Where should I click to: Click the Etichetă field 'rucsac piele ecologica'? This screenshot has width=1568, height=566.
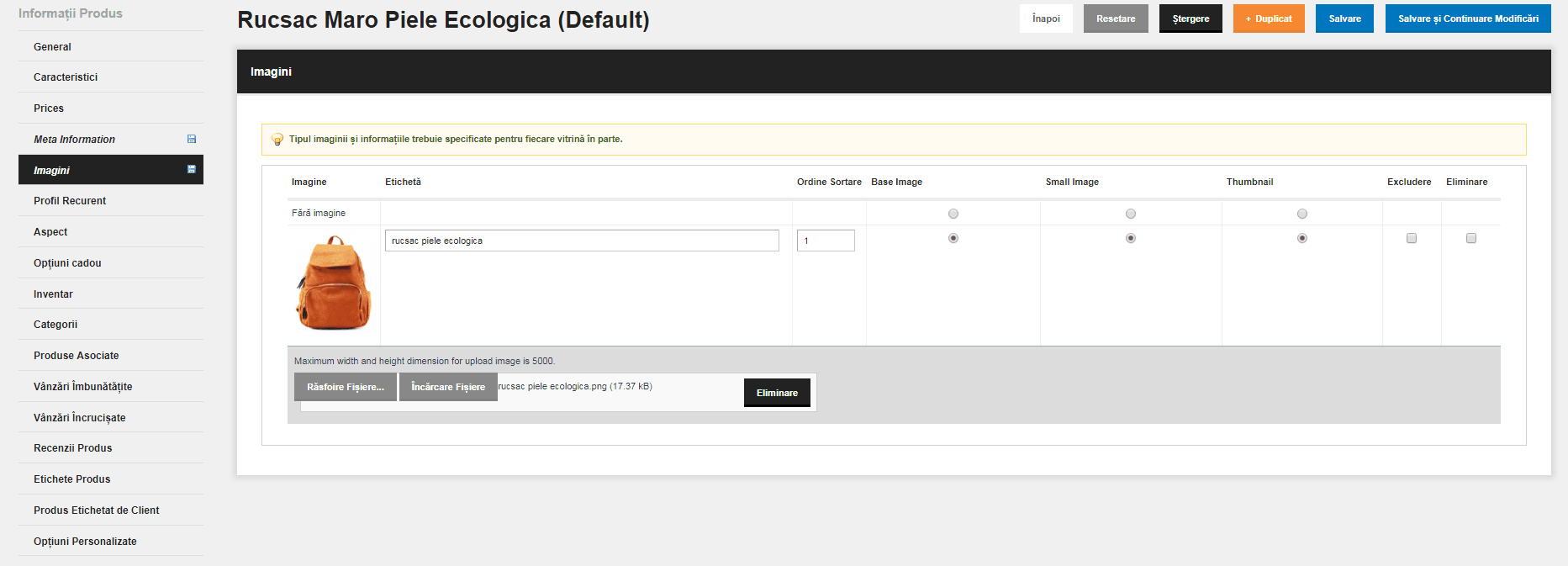(582, 241)
